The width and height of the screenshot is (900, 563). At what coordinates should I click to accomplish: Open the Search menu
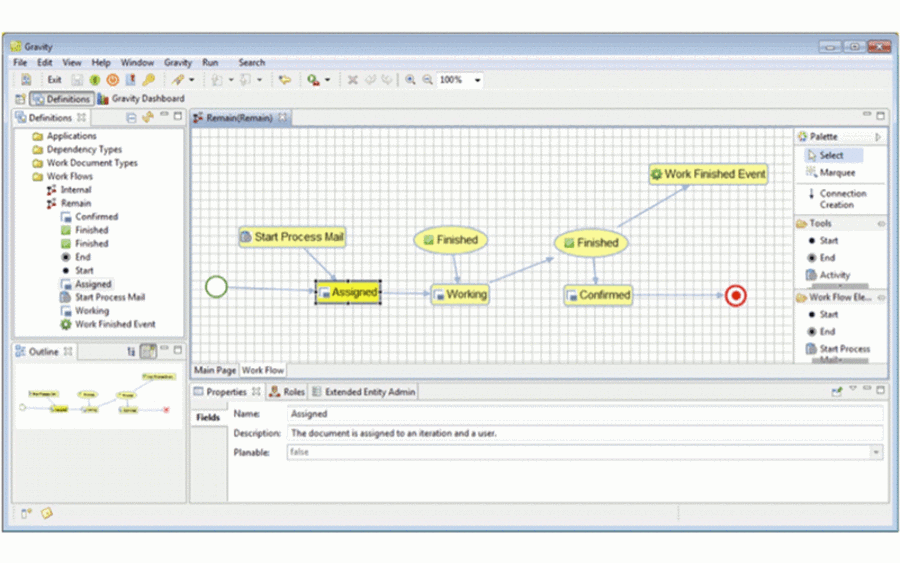pyautogui.click(x=251, y=63)
